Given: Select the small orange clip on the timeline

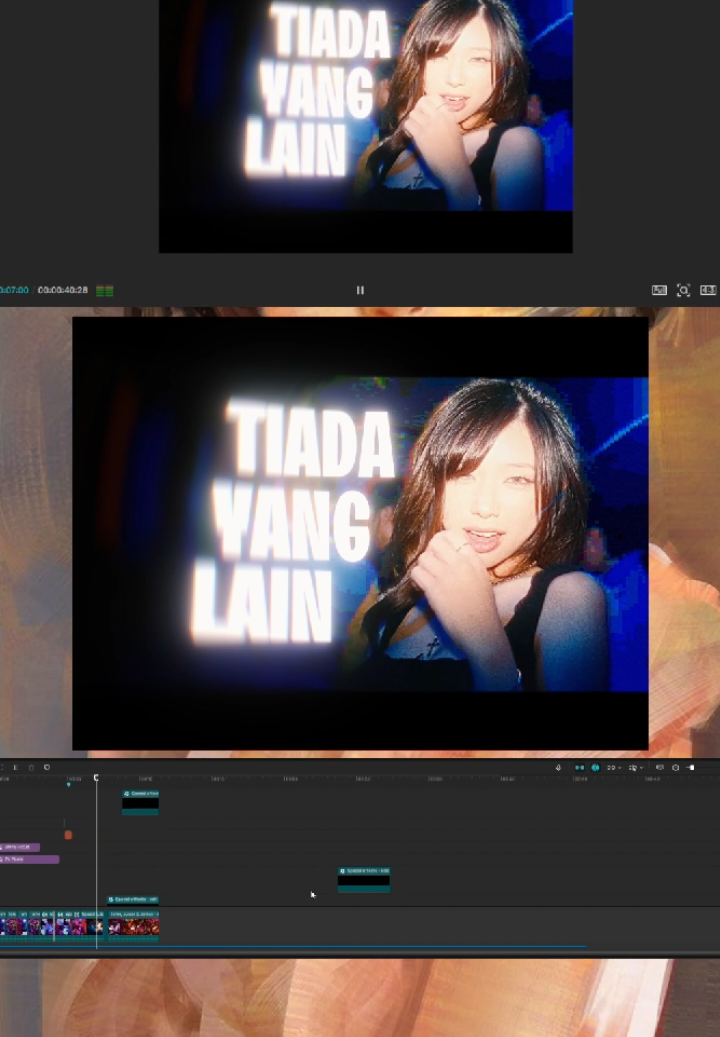Looking at the screenshot, I should (68, 835).
